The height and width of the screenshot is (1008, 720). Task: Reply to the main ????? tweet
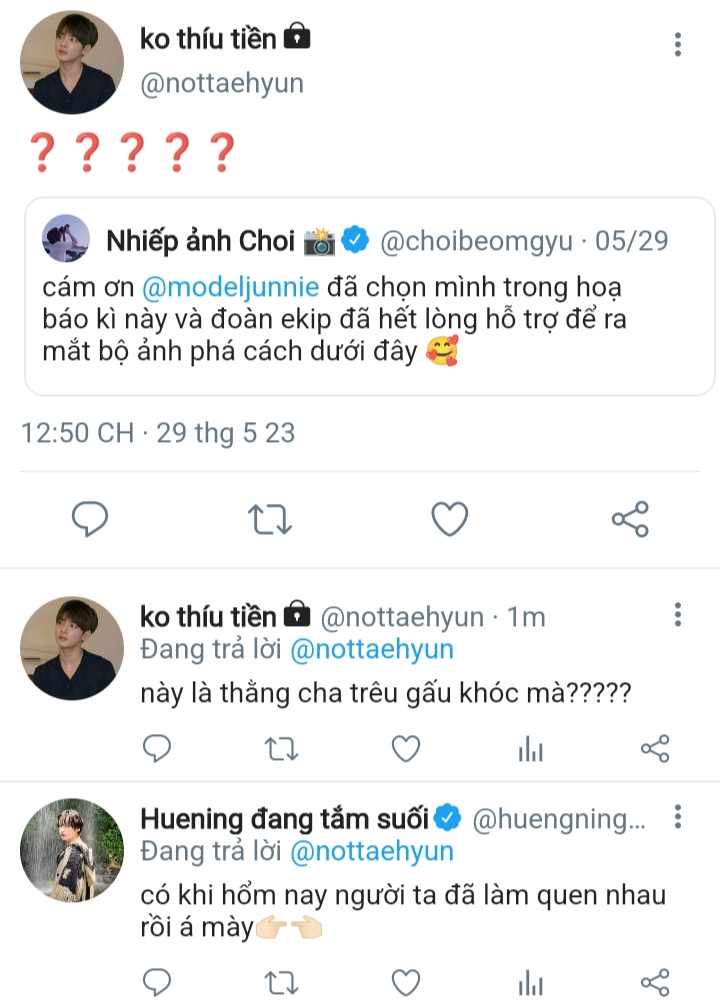[x=90, y=519]
